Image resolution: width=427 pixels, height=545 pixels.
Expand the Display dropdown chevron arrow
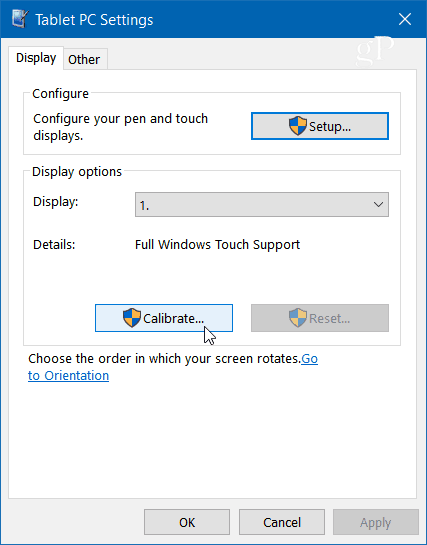(x=378, y=205)
